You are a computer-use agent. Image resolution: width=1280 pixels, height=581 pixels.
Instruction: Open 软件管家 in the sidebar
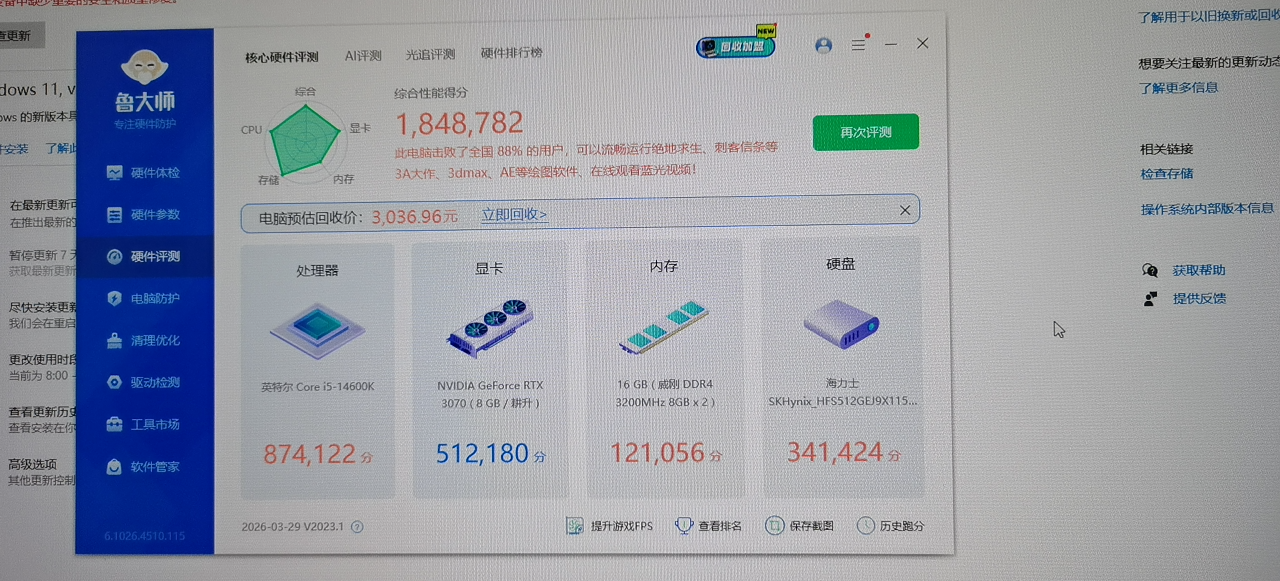[x=144, y=466]
